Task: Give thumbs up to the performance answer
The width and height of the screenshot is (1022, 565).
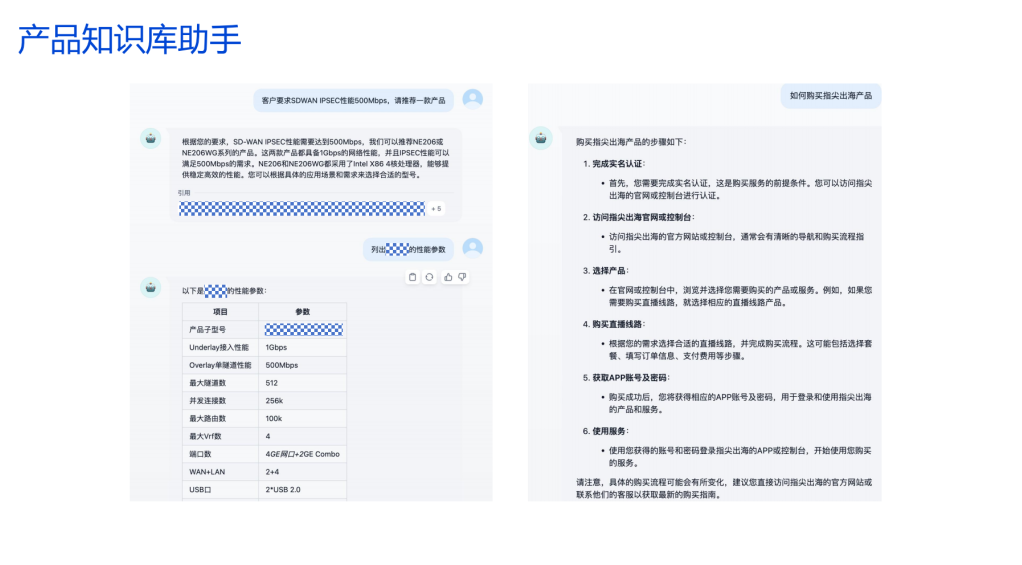Action: pyautogui.click(x=448, y=277)
